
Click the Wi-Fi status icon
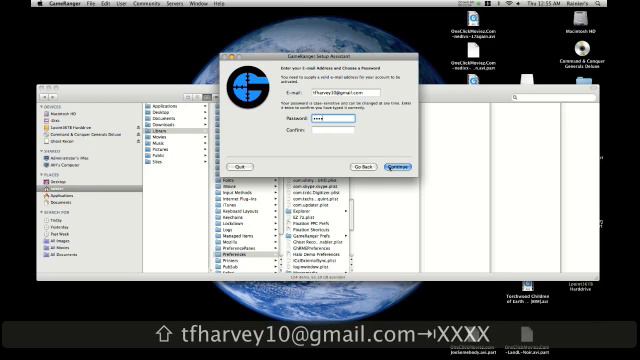pyautogui.click(x=509, y=3)
